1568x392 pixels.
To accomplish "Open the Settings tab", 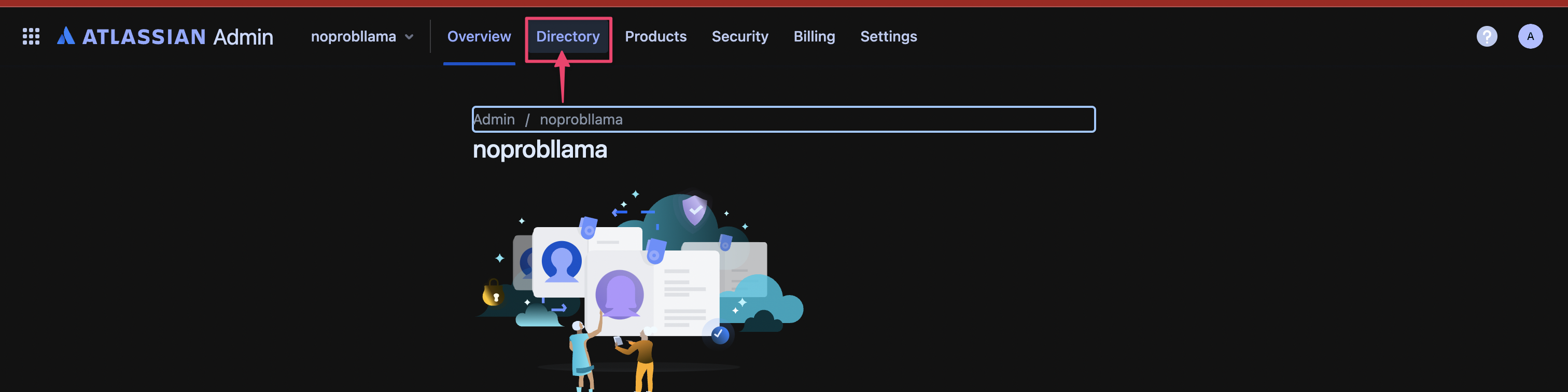I will tap(888, 36).
